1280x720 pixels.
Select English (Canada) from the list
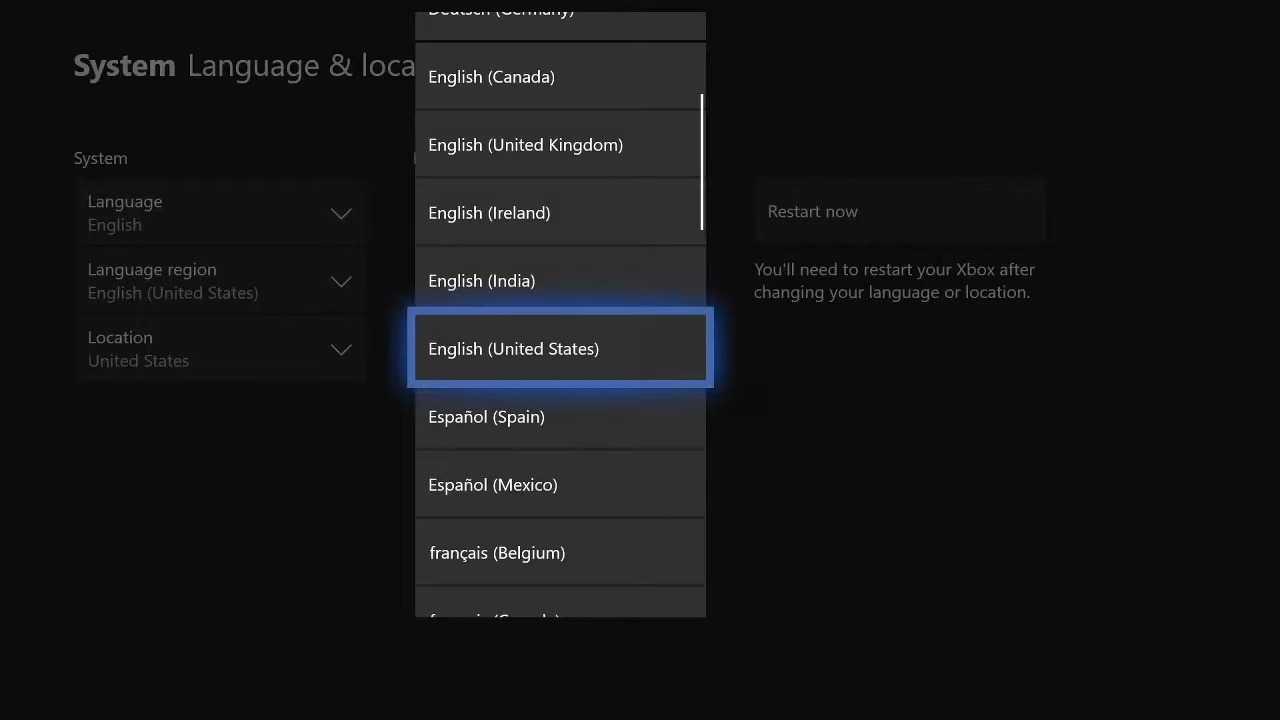[559, 77]
